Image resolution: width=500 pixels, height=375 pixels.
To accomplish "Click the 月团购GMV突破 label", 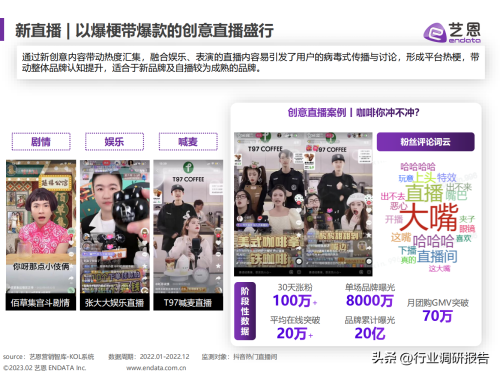I will click(437, 303).
